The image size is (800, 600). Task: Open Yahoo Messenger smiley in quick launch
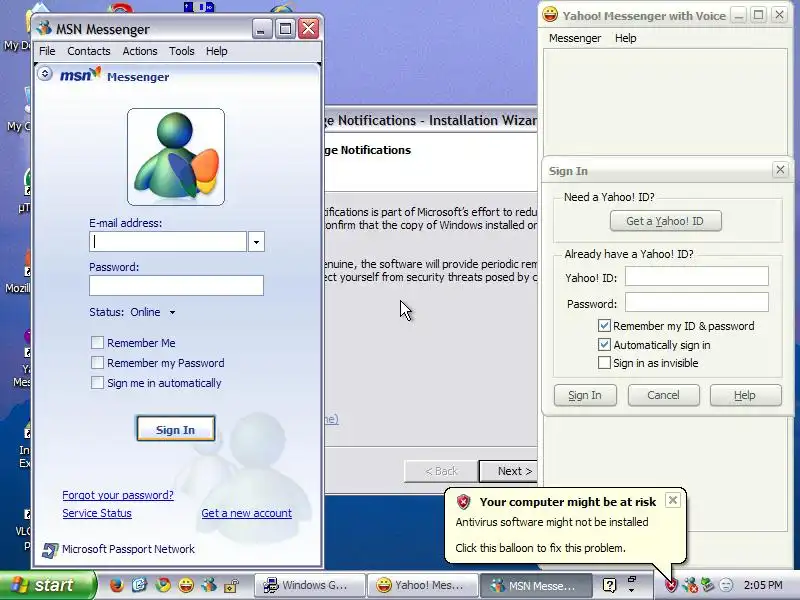(x=186, y=585)
